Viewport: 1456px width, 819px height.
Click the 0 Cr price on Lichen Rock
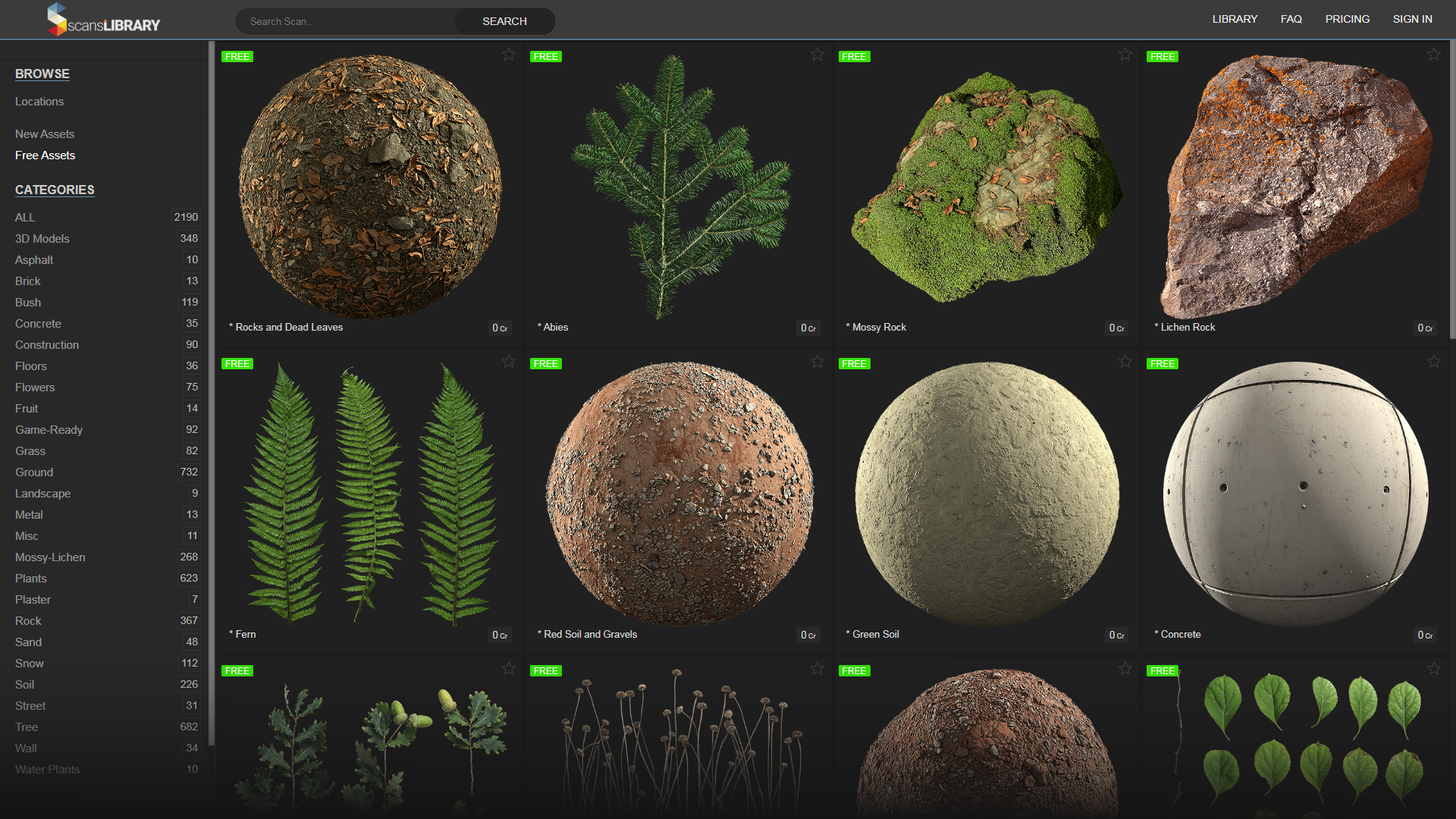tap(1425, 328)
